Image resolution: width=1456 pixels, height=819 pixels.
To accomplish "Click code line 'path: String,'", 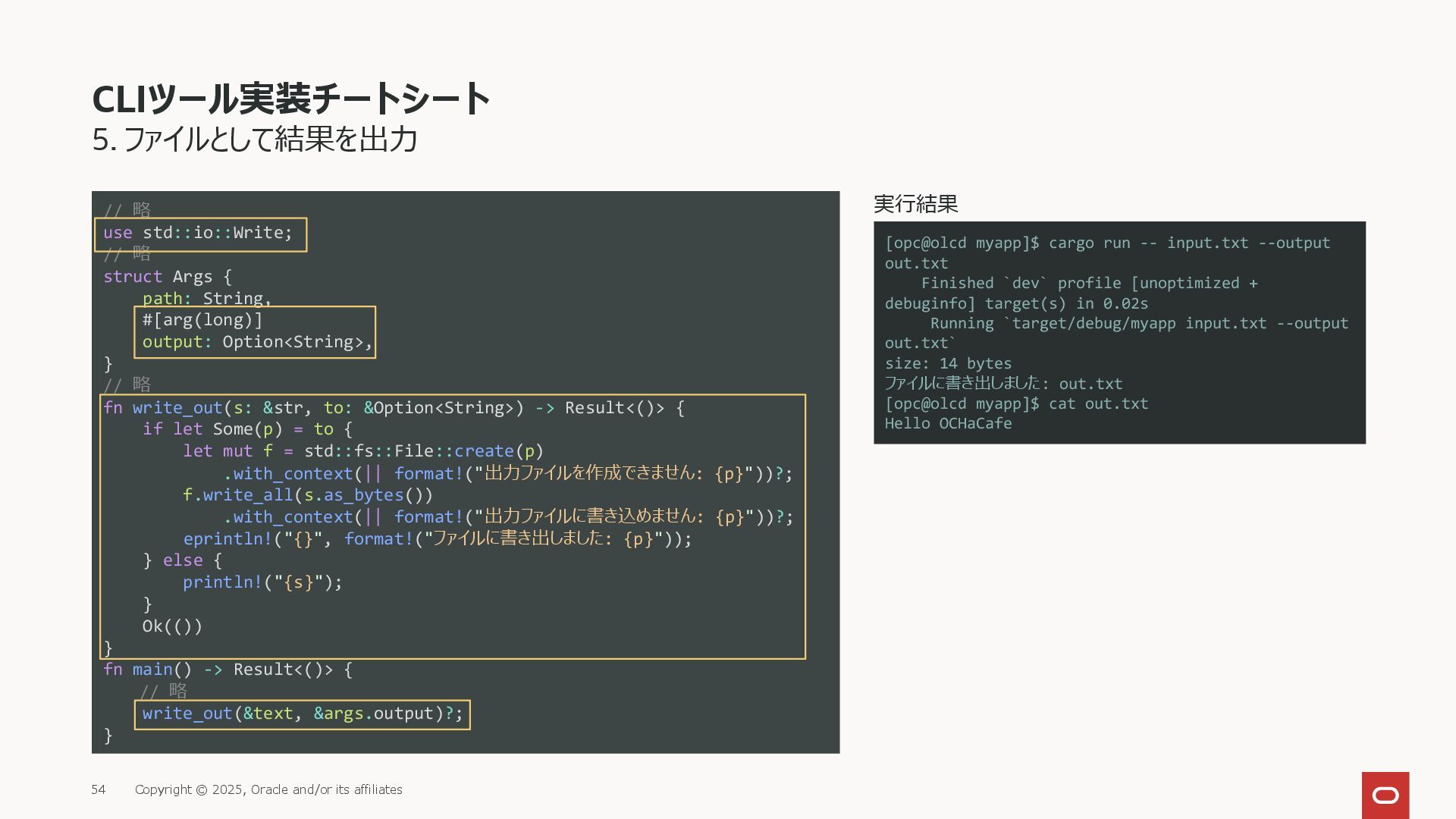I will [207, 298].
